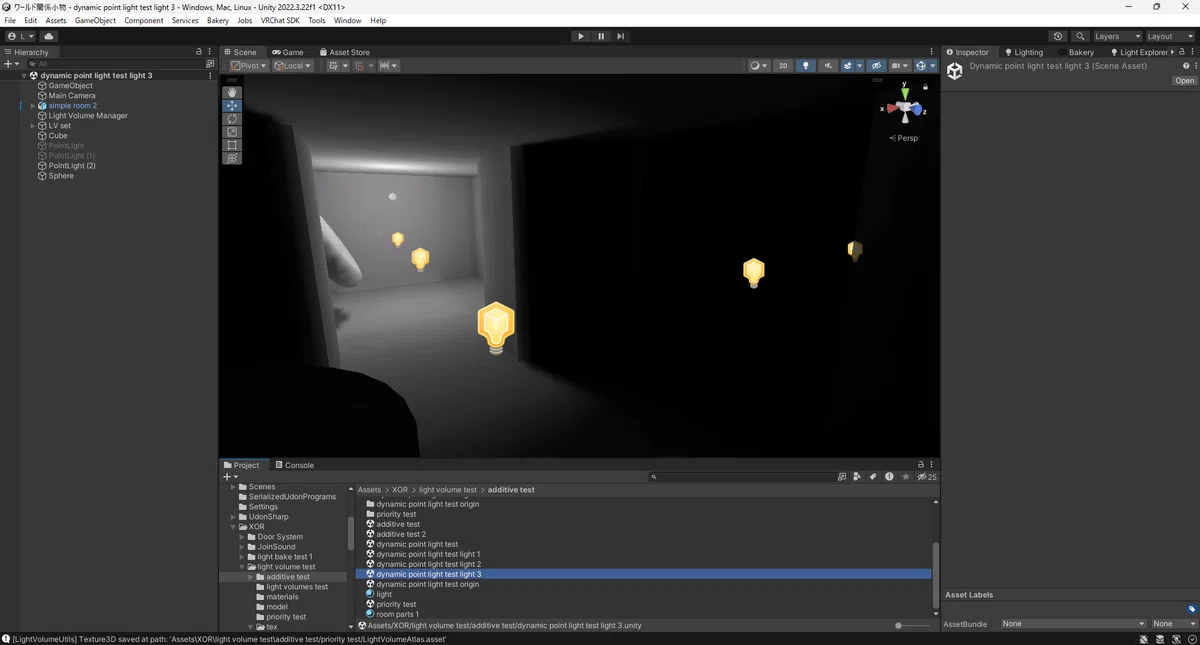
Task: Select 'additive test 2' scene asset
Action: tap(401, 534)
